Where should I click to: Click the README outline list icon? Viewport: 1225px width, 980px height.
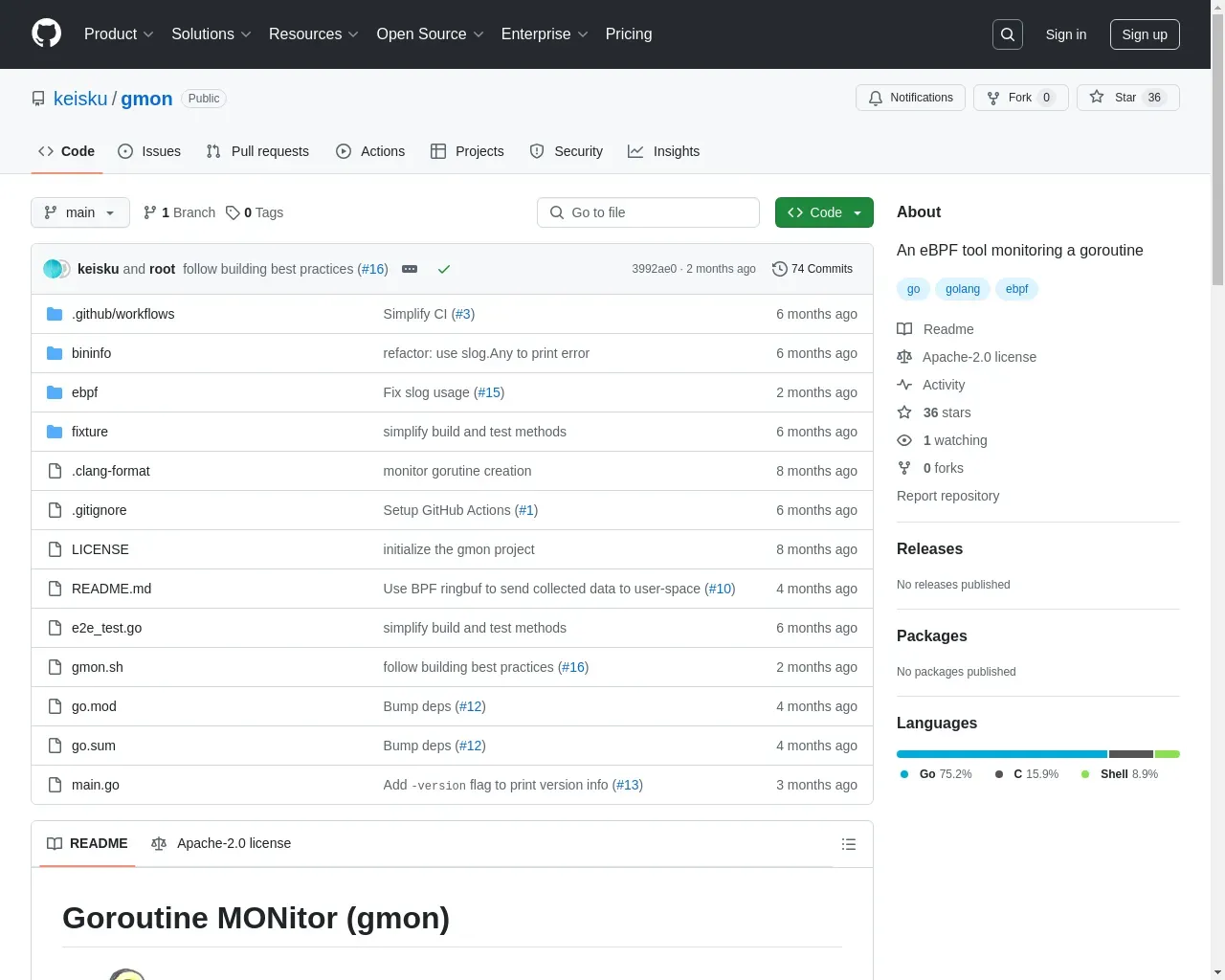pyautogui.click(x=849, y=844)
